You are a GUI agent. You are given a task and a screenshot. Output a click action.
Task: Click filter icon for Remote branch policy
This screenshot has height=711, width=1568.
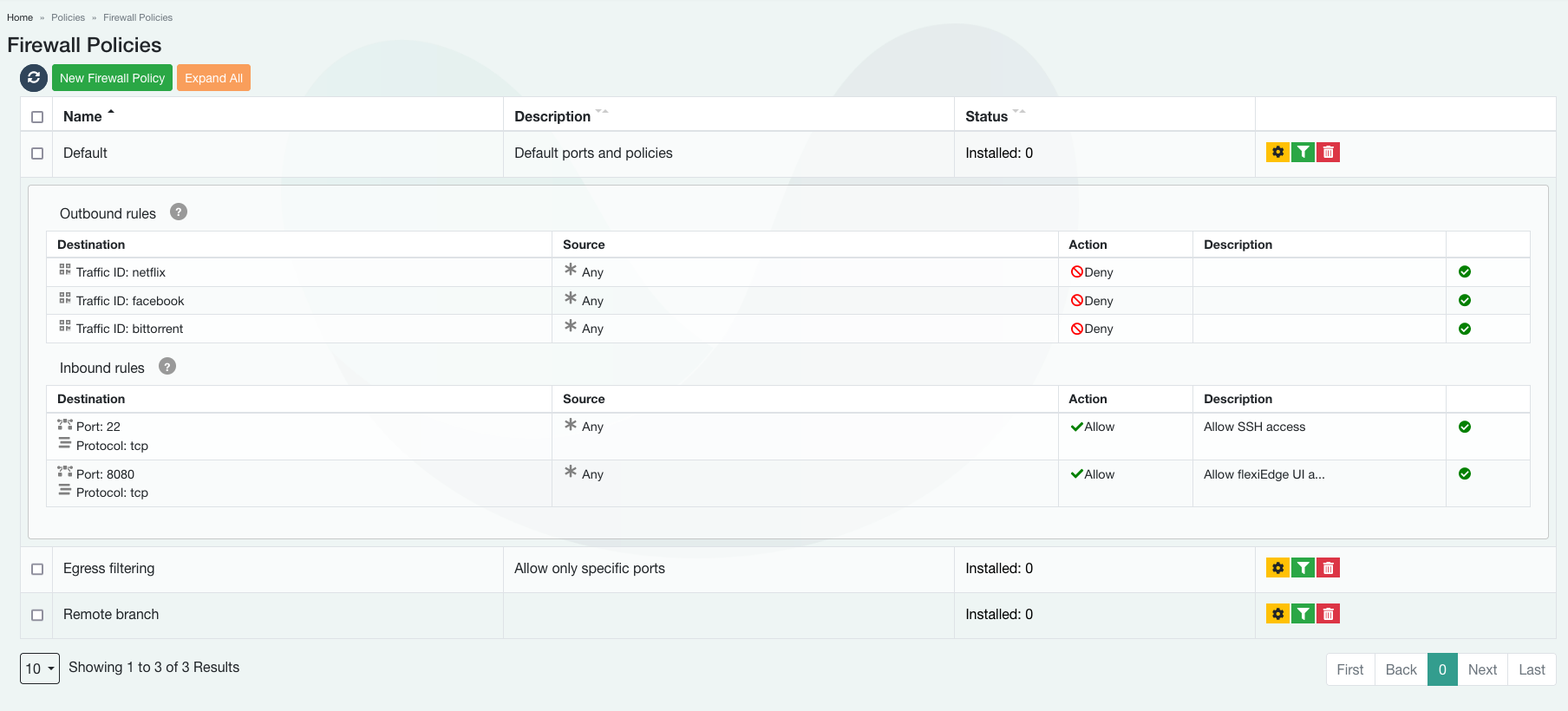[x=1303, y=614]
